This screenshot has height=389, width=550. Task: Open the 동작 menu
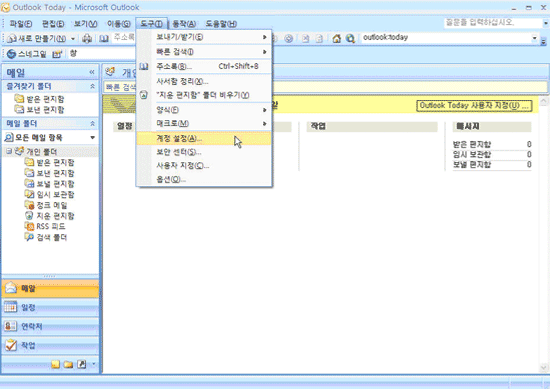pos(184,24)
